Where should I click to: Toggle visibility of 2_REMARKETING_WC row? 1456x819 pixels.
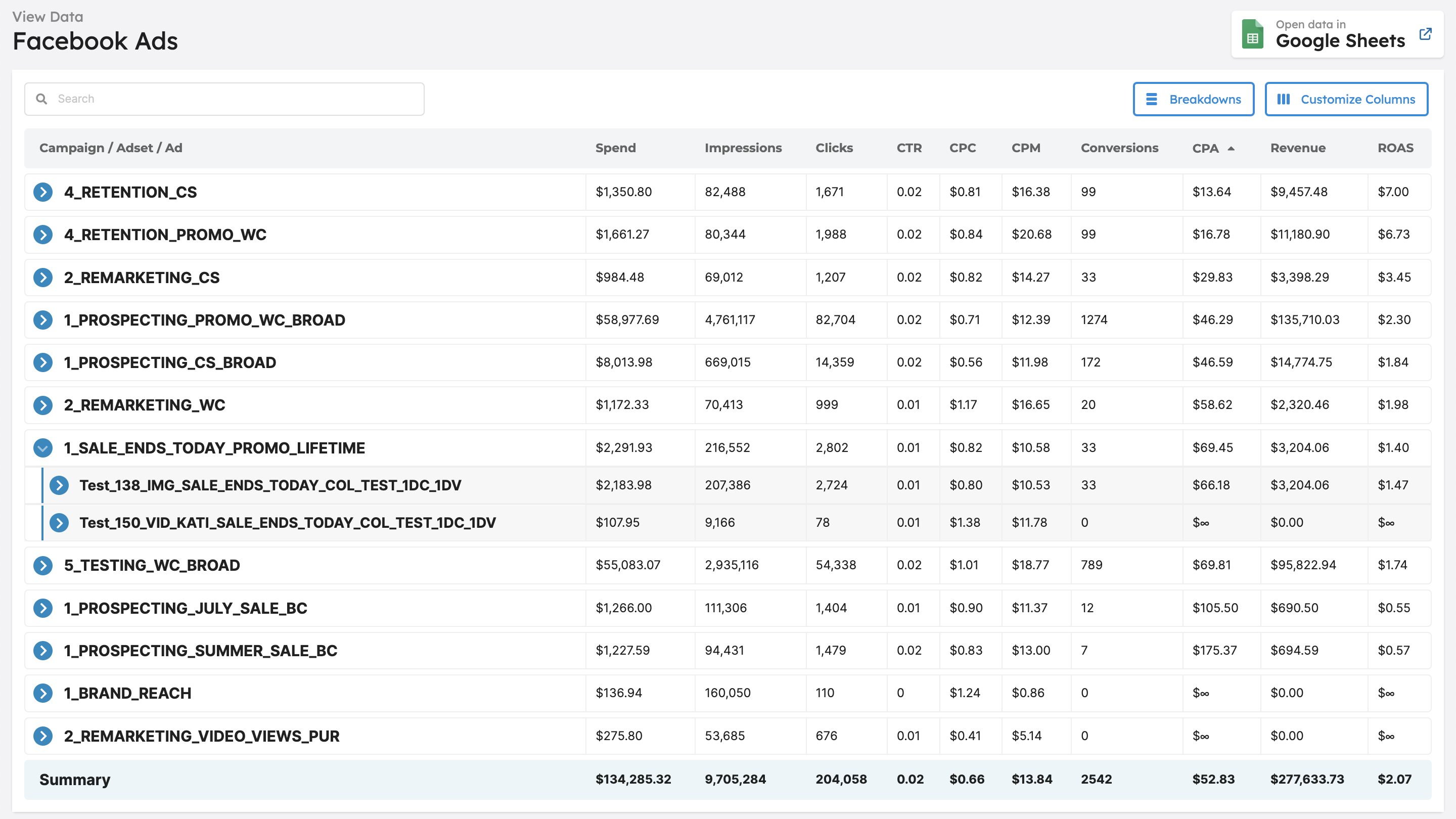pos(42,404)
